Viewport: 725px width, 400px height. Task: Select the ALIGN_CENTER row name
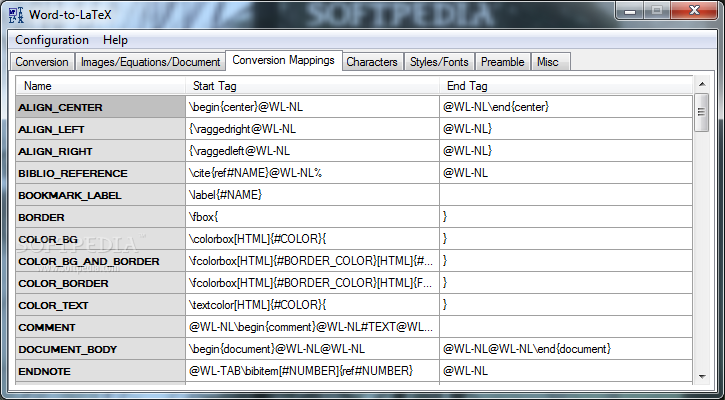[x=101, y=107]
